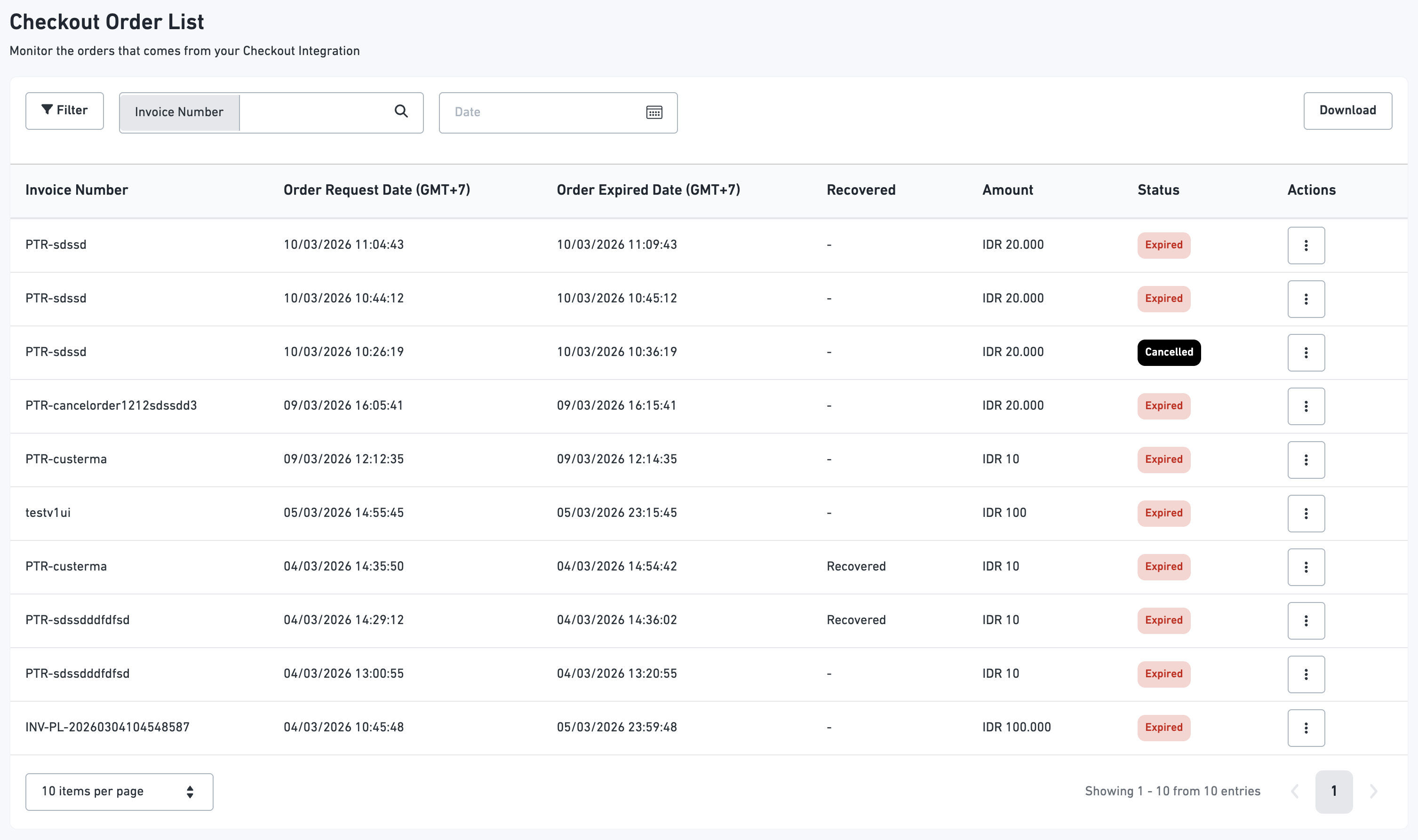Focus the invoice number search text field
Viewport: 1418px width, 840px height.
pyautogui.click(x=314, y=112)
